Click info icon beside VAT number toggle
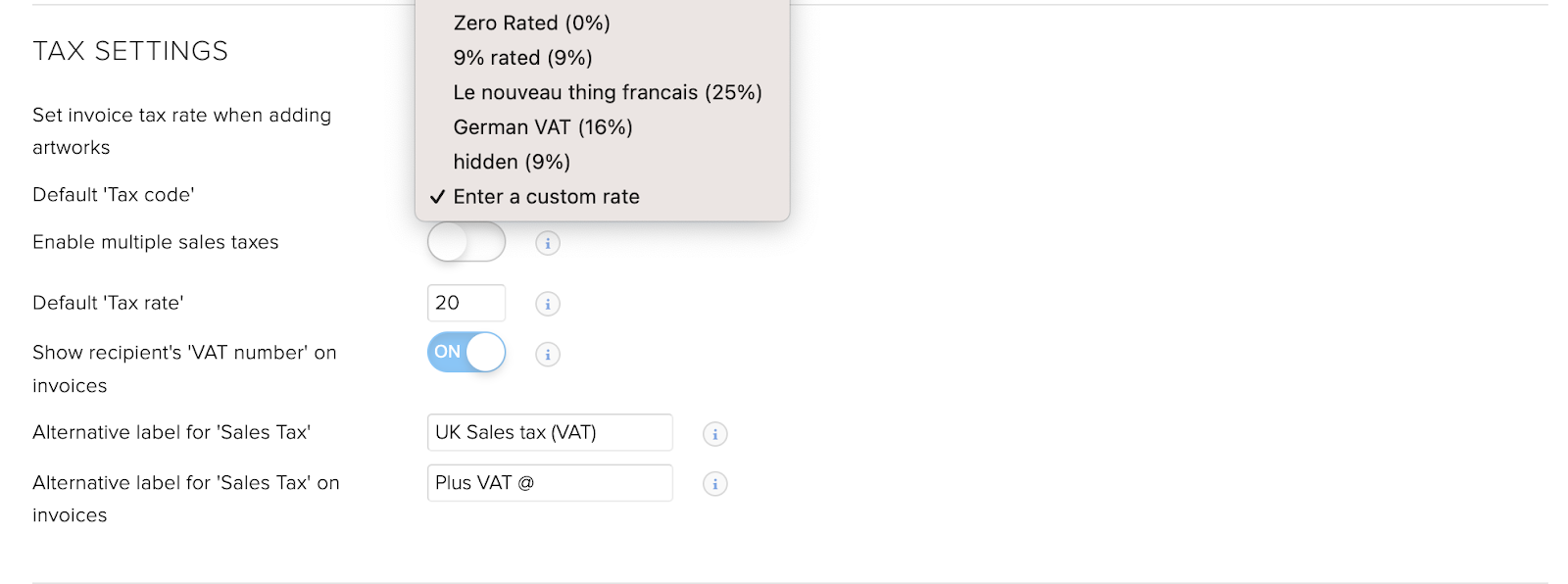The width and height of the screenshot is (1568, 584). (x=548, y=354)
